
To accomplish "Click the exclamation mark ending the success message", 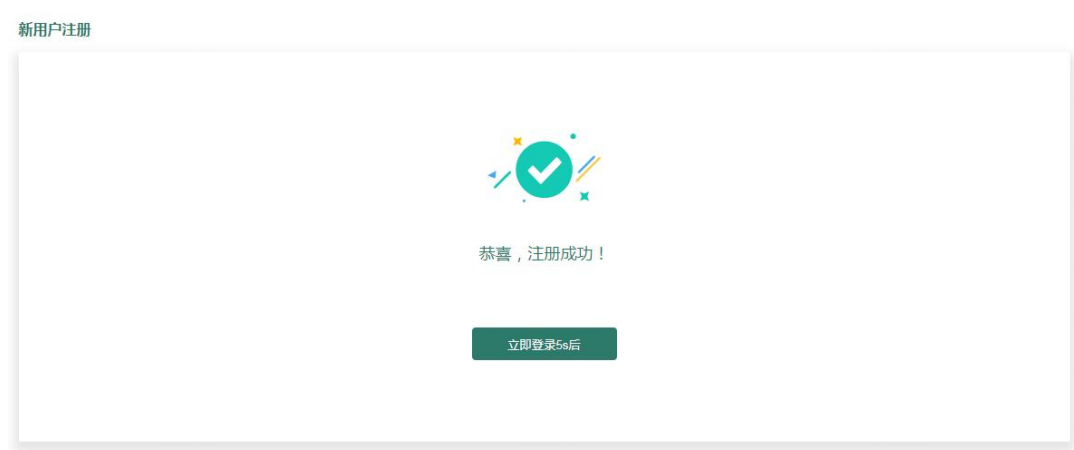I will pyautogui.click(x=601, y=254).
